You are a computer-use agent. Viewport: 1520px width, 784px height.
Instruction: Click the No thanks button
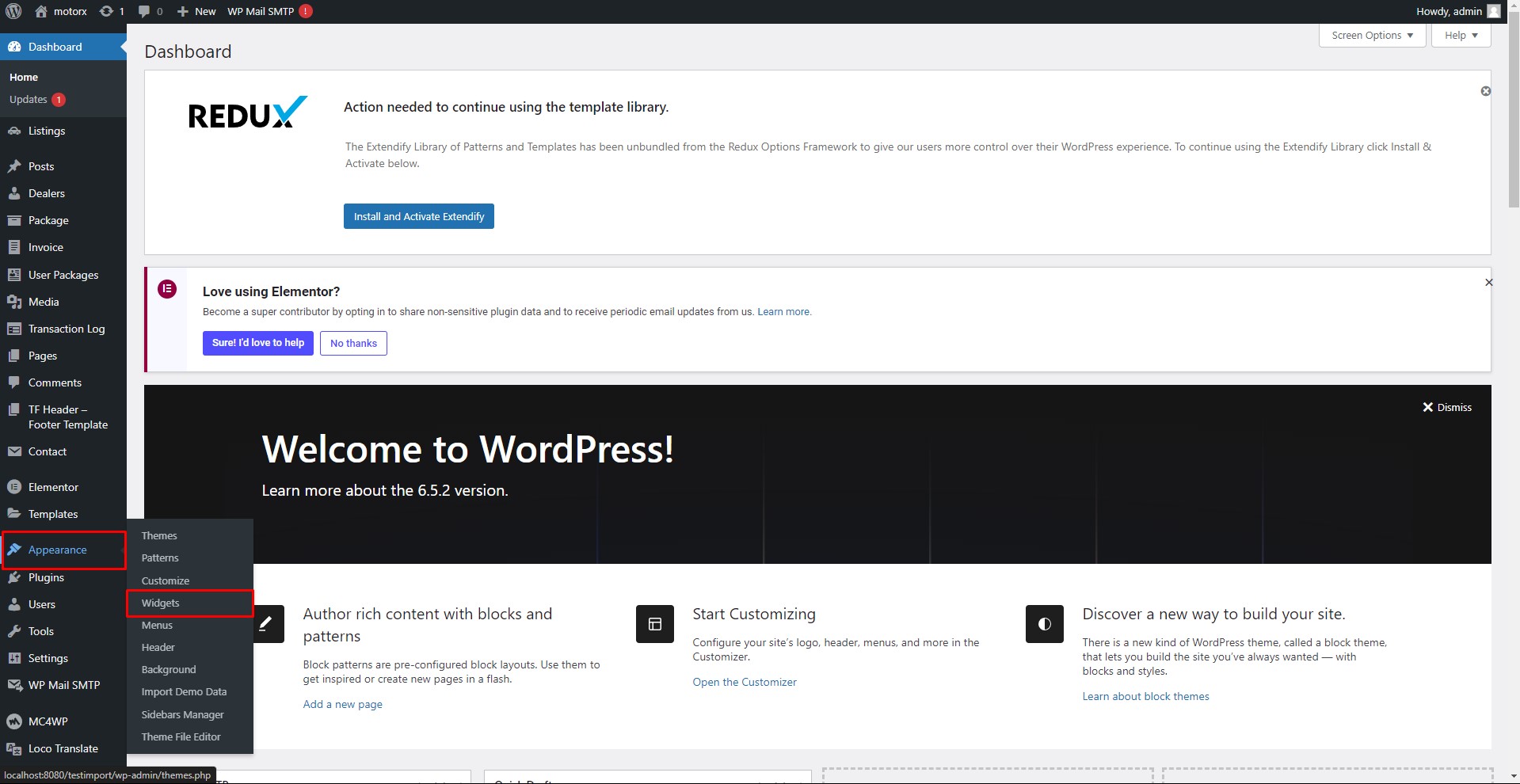(x=353, y=343)
